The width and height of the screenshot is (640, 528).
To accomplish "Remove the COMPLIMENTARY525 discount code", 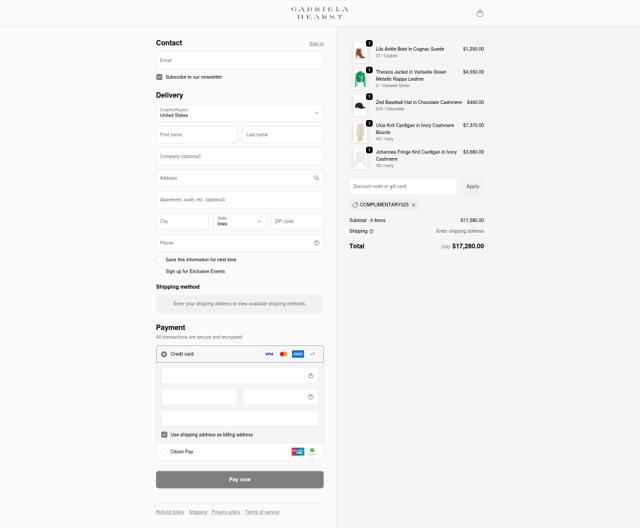I will (413, 205).
